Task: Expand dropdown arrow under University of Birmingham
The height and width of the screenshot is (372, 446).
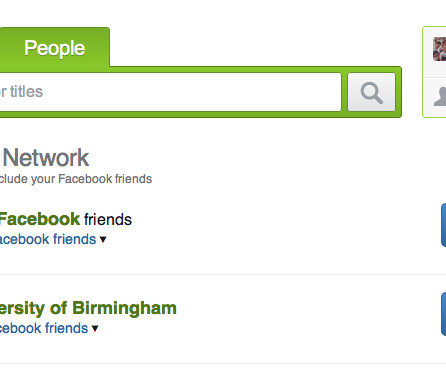Action: tap(95, 328)
